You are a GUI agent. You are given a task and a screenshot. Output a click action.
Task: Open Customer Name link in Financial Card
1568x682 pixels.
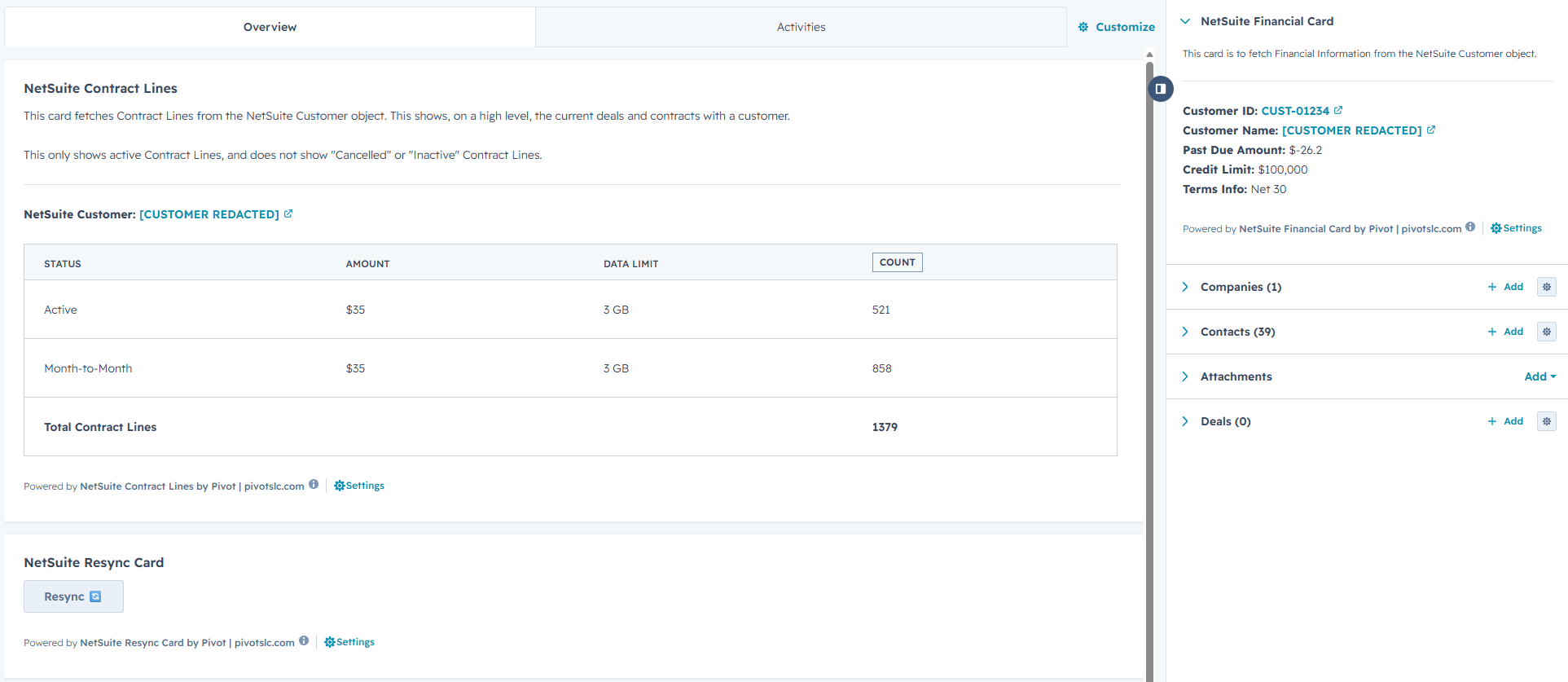click(x=1351, y=130)
